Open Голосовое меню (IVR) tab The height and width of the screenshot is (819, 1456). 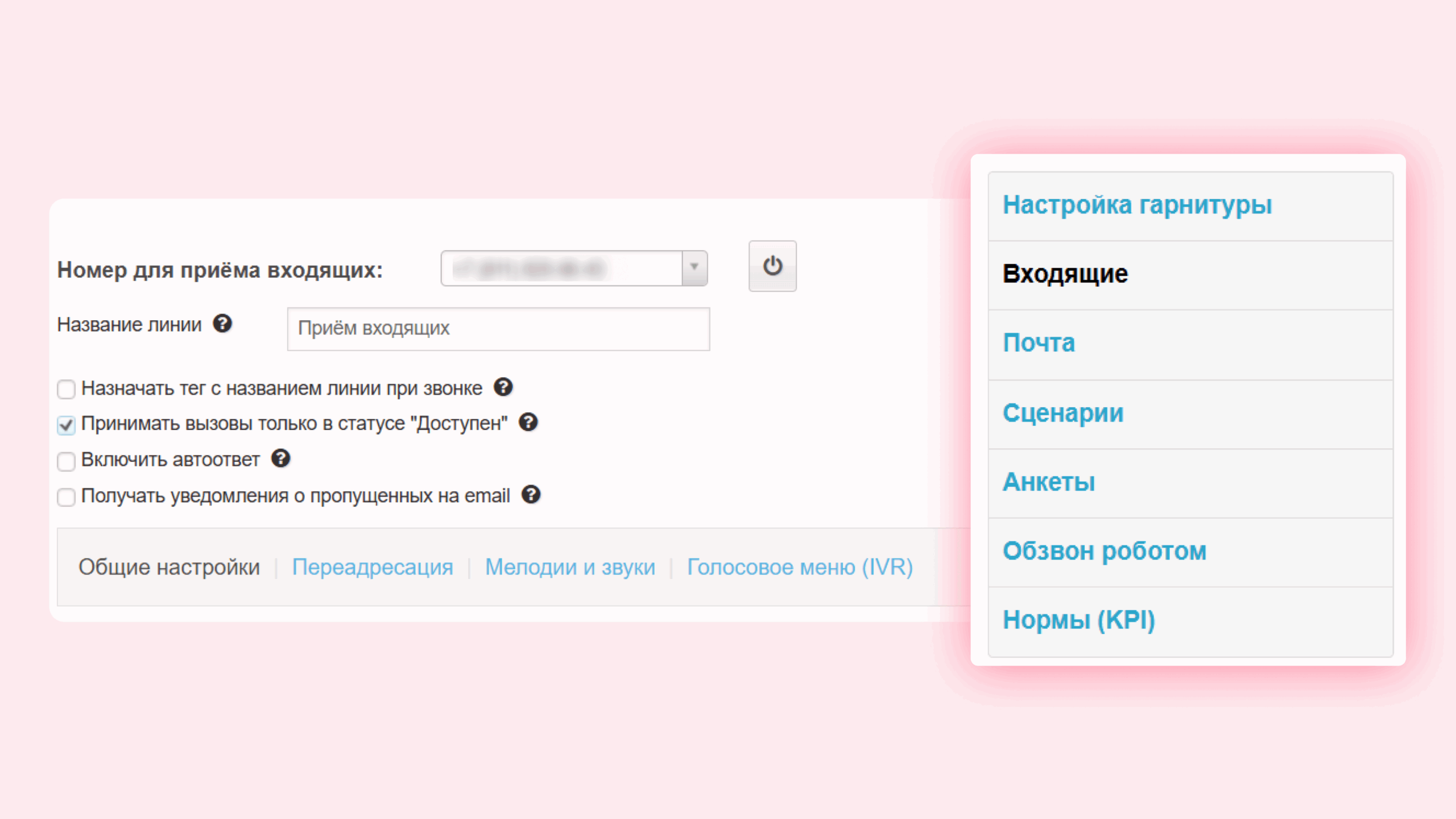(800, 567)
